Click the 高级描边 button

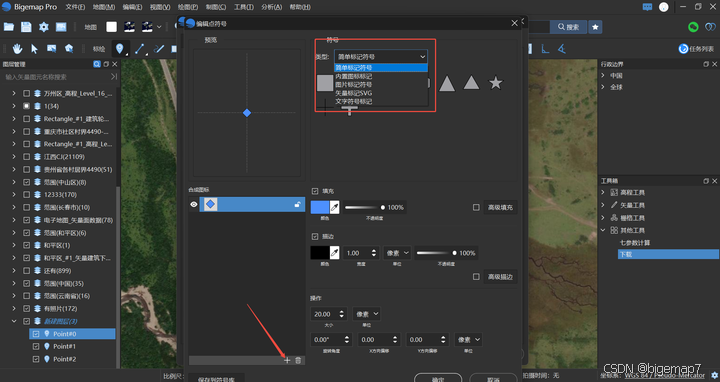(500, 277)
